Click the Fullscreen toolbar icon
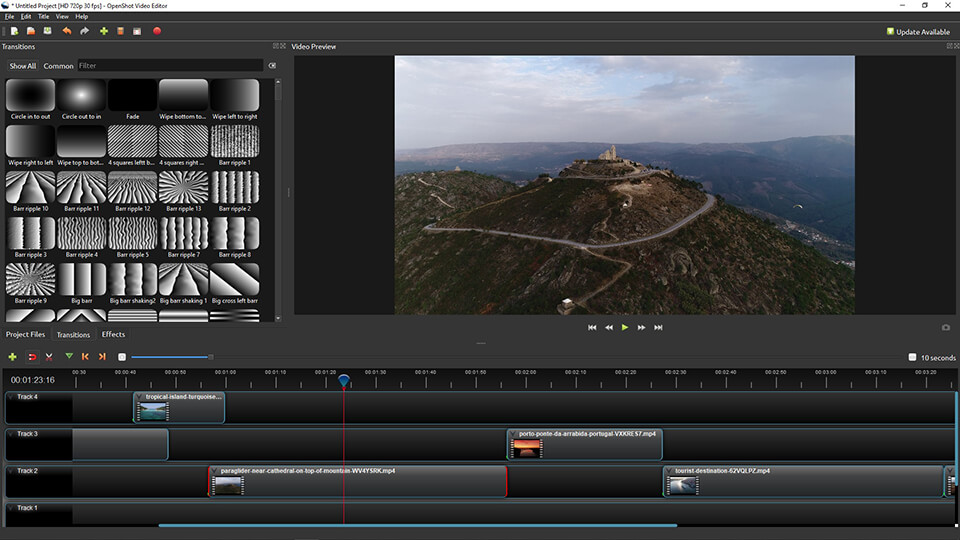Screen dimensions: 960x540 (x=137, y=31)
